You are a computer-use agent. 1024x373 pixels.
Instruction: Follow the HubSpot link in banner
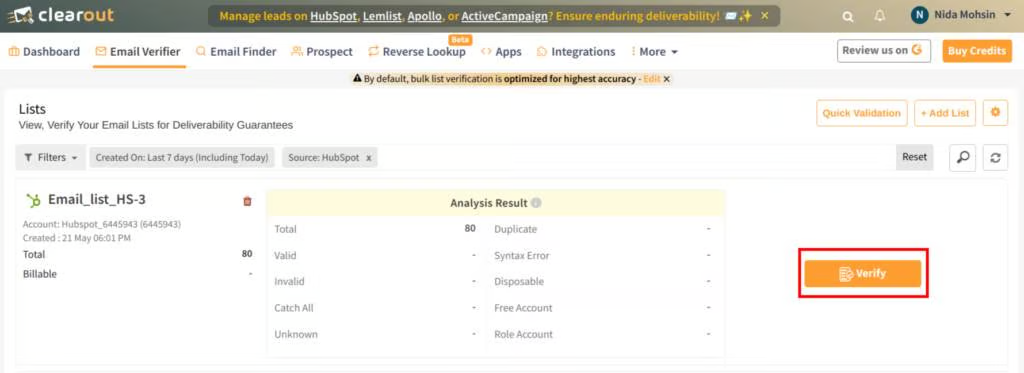pos(334,16)
